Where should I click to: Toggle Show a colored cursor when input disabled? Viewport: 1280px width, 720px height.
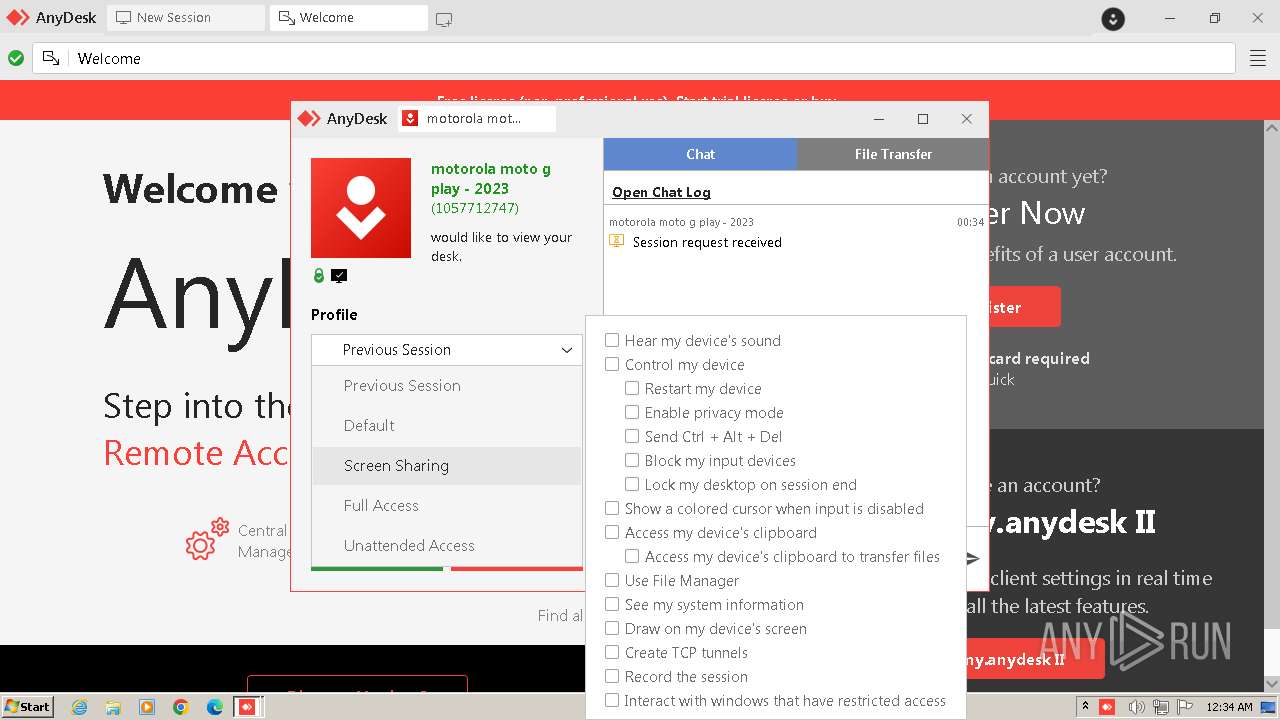pyautogui.click(x=612, y=508)
